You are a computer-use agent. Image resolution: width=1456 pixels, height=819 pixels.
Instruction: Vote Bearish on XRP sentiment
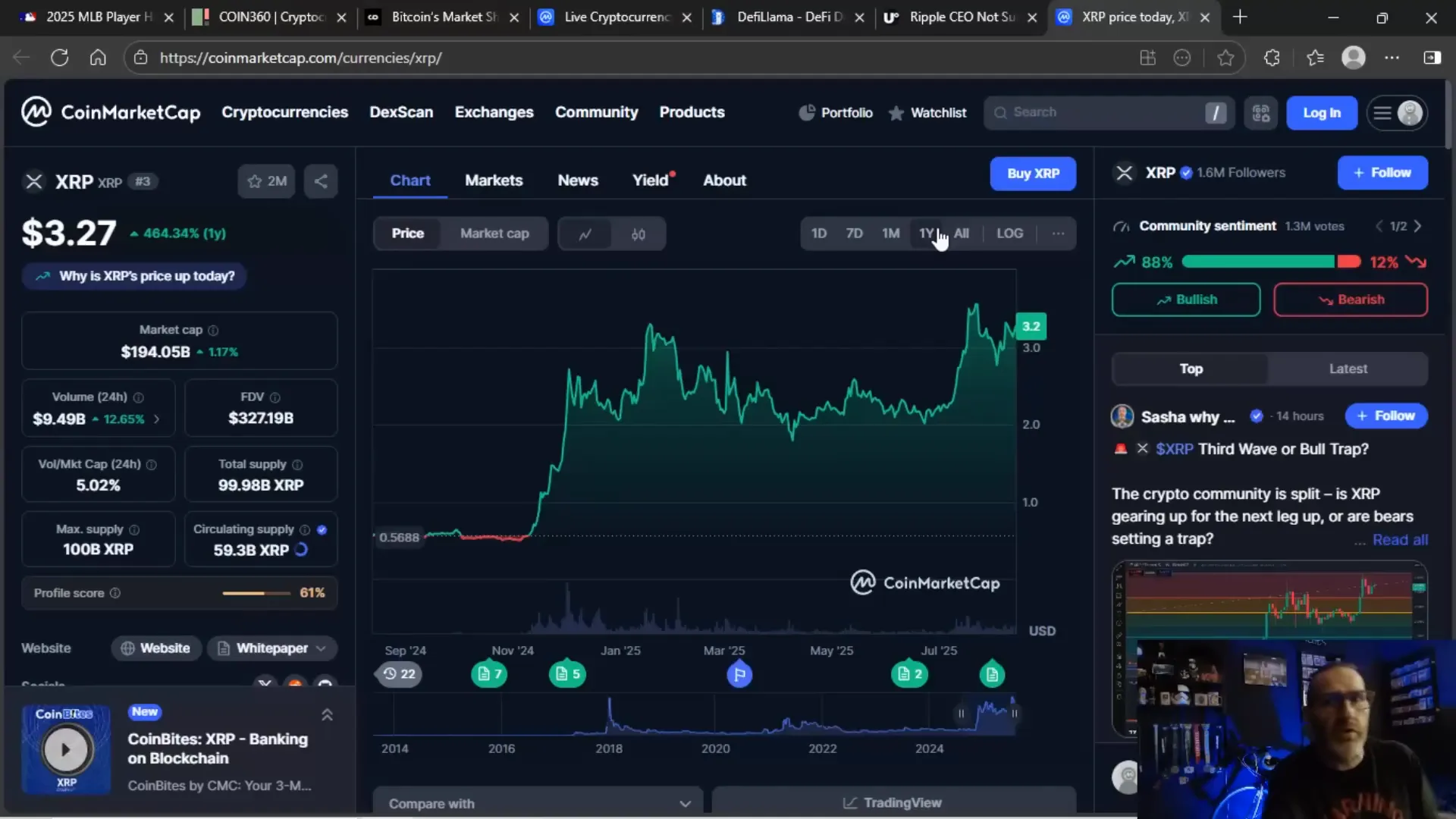(1350, 300)
